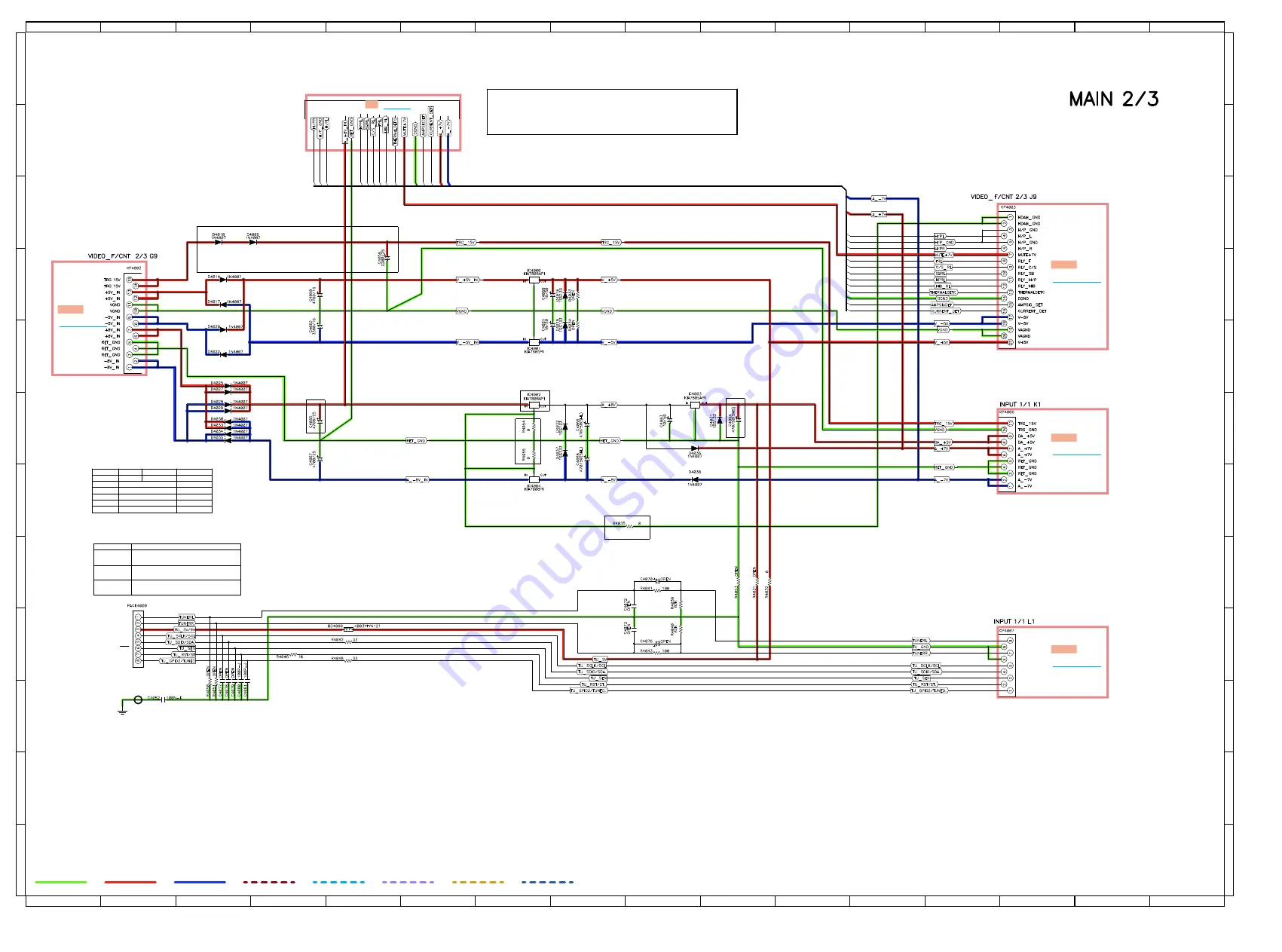
Task: Click the R4846 1K resistor symbol
Action: [x=294, y=655]
